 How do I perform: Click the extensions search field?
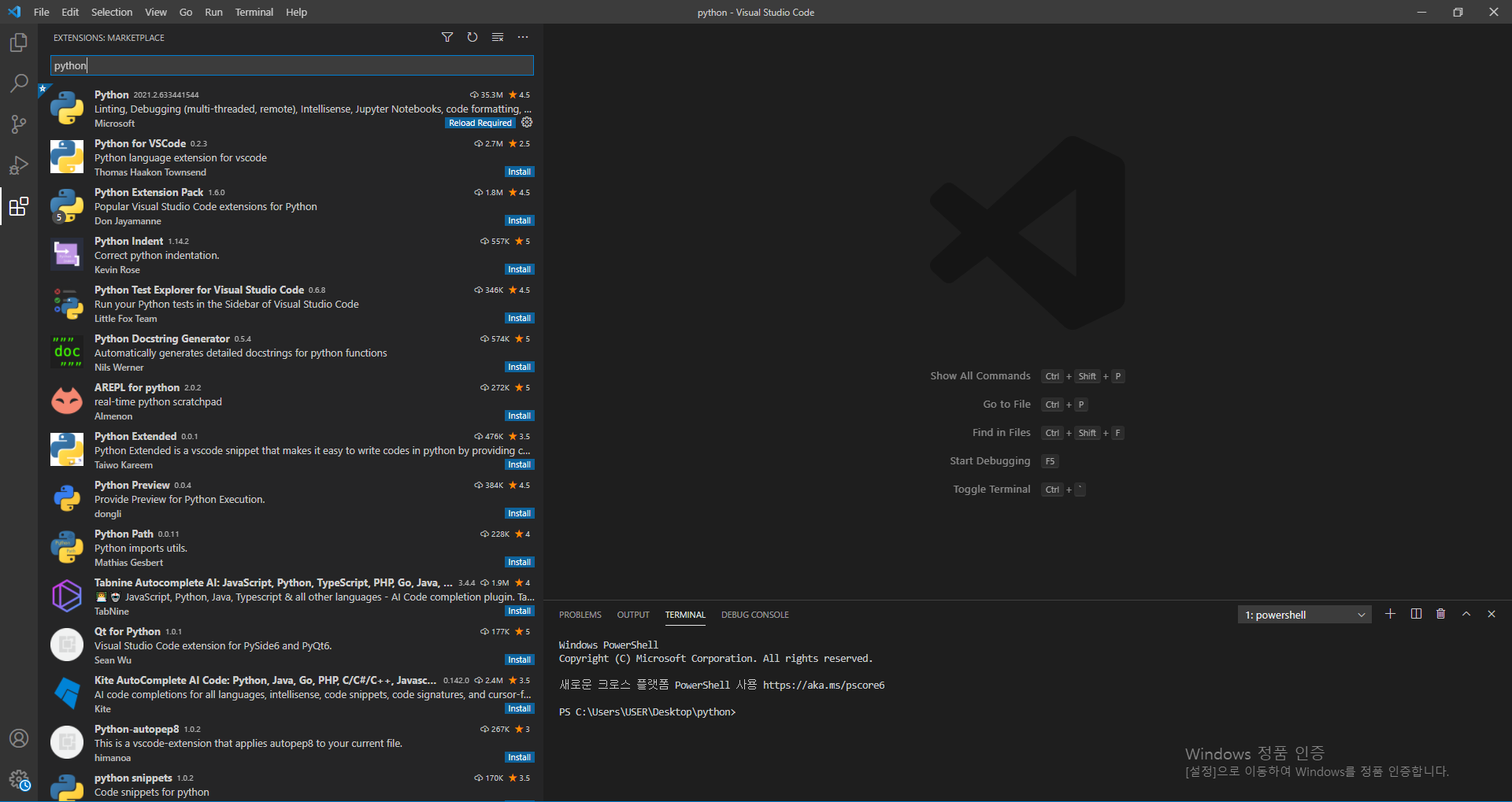(x=292, y=65)
